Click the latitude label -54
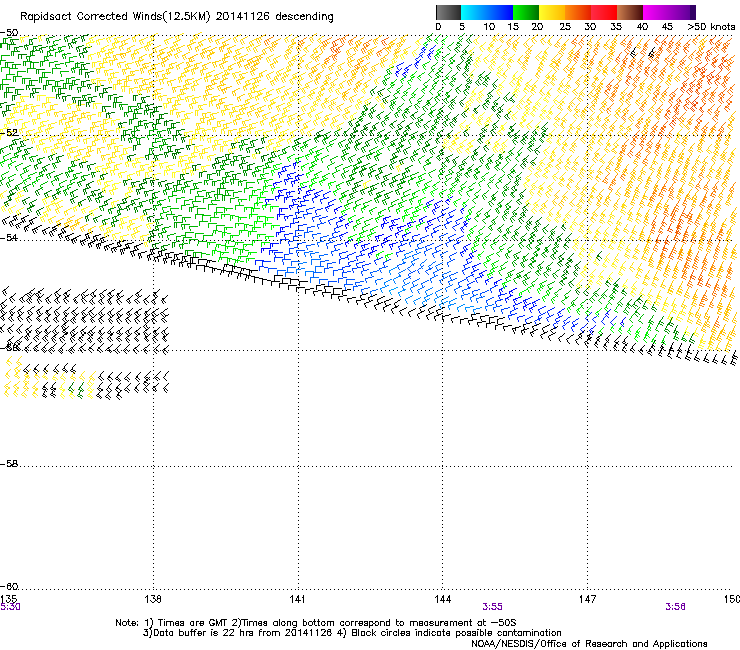Screen dimensions: 740x650 tap(9, 237)
